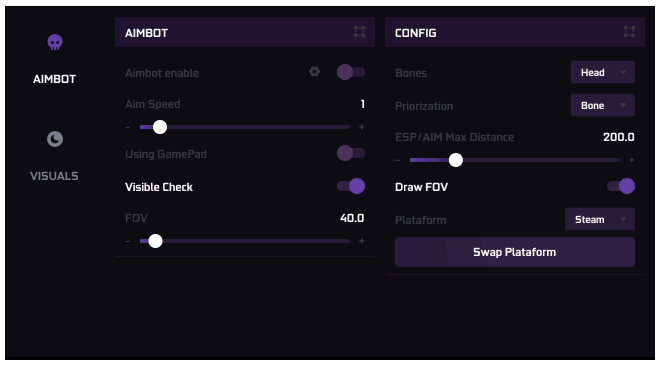Open the gear settings beside Aimbot enable
This screenshot has width=660, height=370.
[314, 72]
